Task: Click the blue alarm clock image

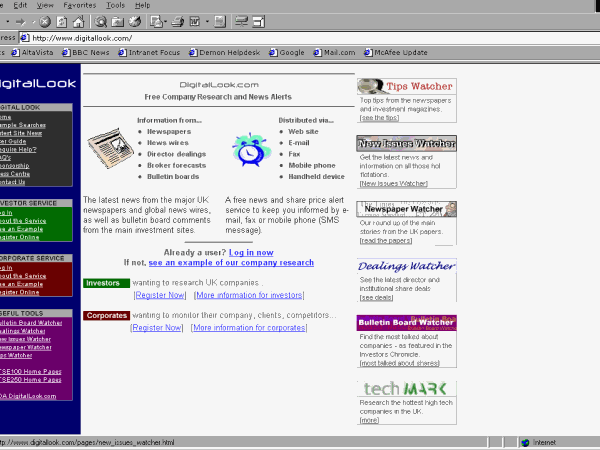Action: coord(249,150)
